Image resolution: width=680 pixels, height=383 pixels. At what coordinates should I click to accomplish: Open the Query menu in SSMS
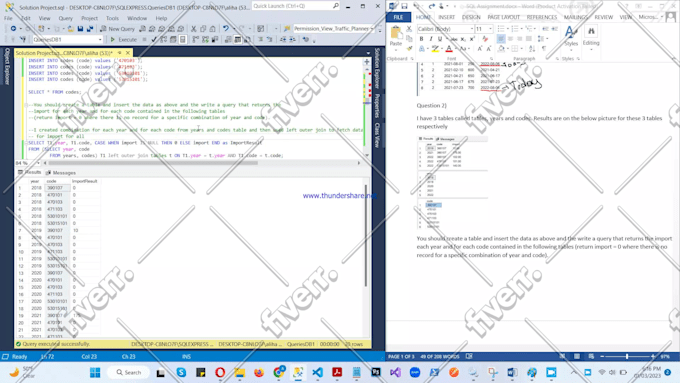pos(65,18)
